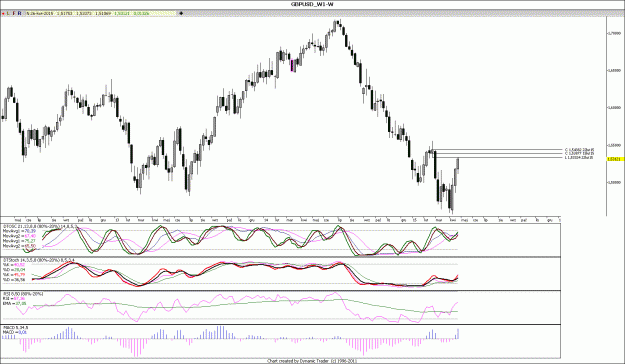Select the yellow current price label on axis
This screenshot has height=364, width=625.
pyautogui.click(x=615, y=159)
